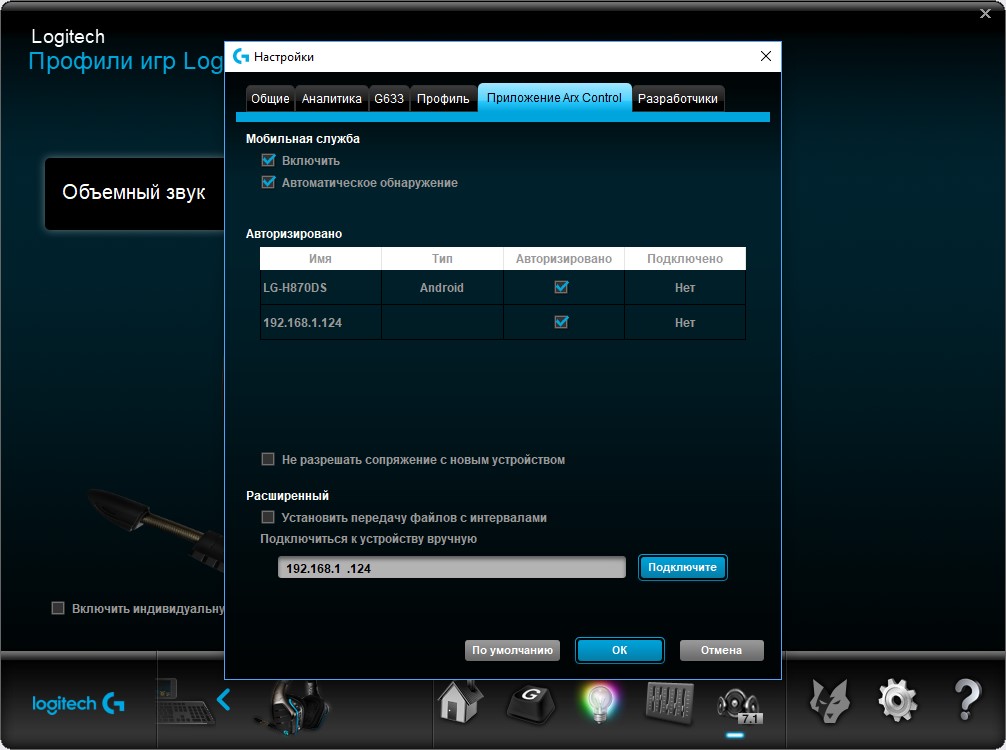Click the Отмена button
1006x750 pixels.
coord(721,650)
